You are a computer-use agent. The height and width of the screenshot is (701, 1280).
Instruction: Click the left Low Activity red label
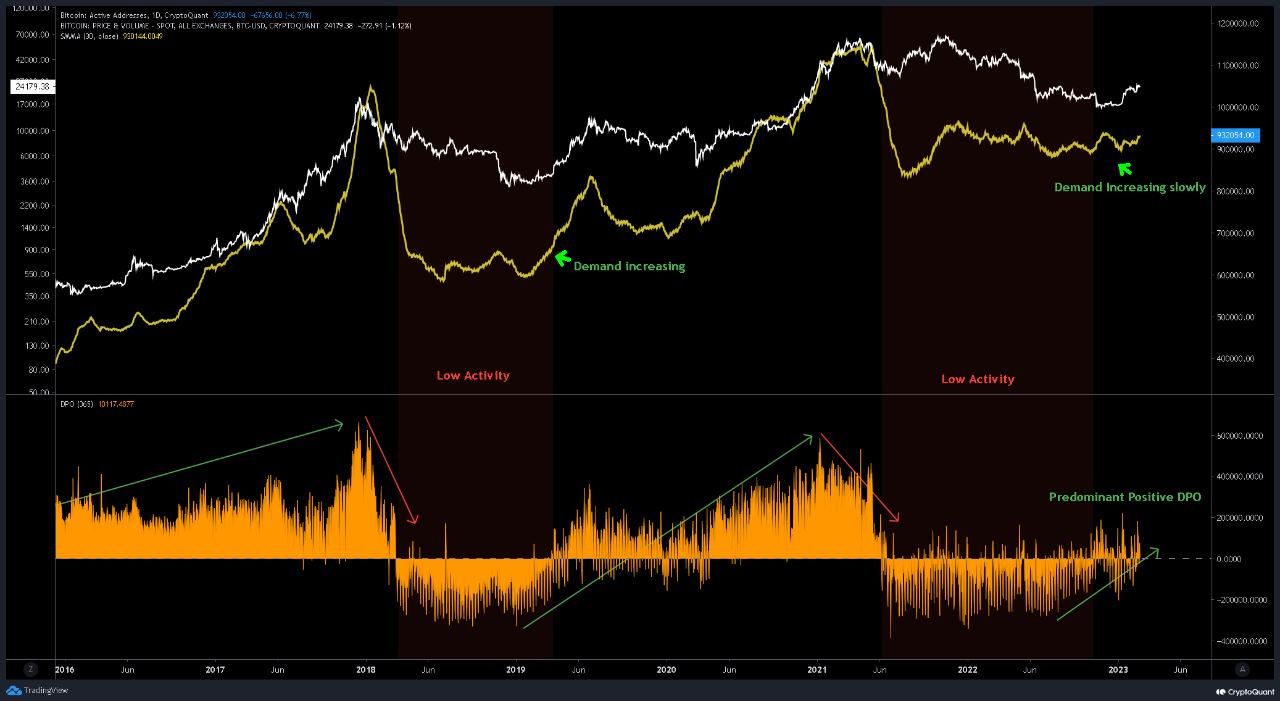(x=473, y=376)
